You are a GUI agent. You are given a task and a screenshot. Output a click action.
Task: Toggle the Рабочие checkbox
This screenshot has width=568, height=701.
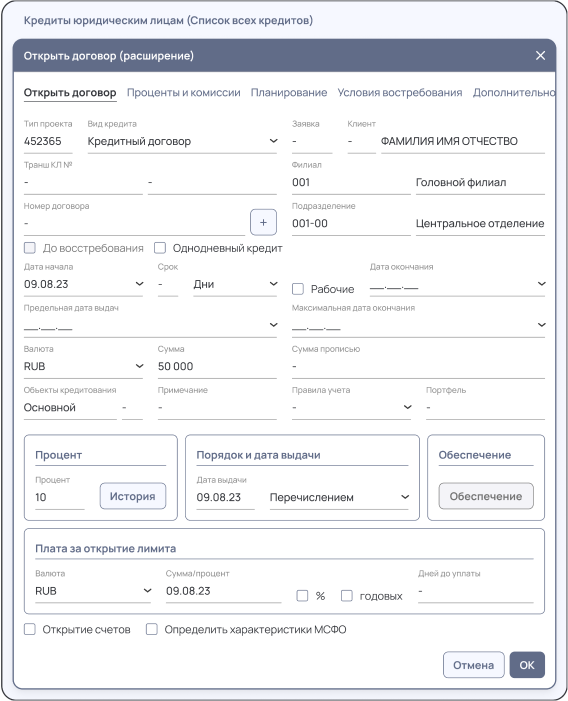[x=298, y=289]
